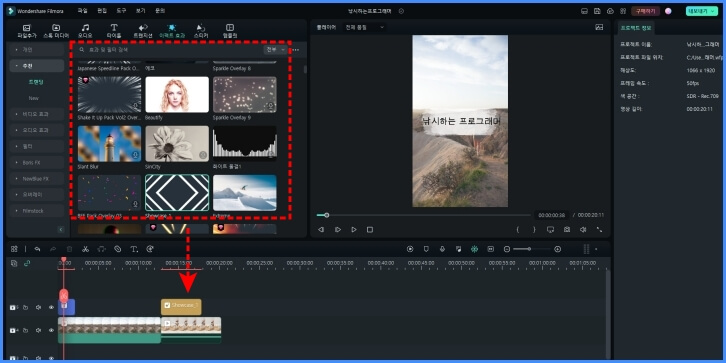The image size is (726, 363).
Task: Expand the 비디오 효과 category
Action: (x=37, y=114)
